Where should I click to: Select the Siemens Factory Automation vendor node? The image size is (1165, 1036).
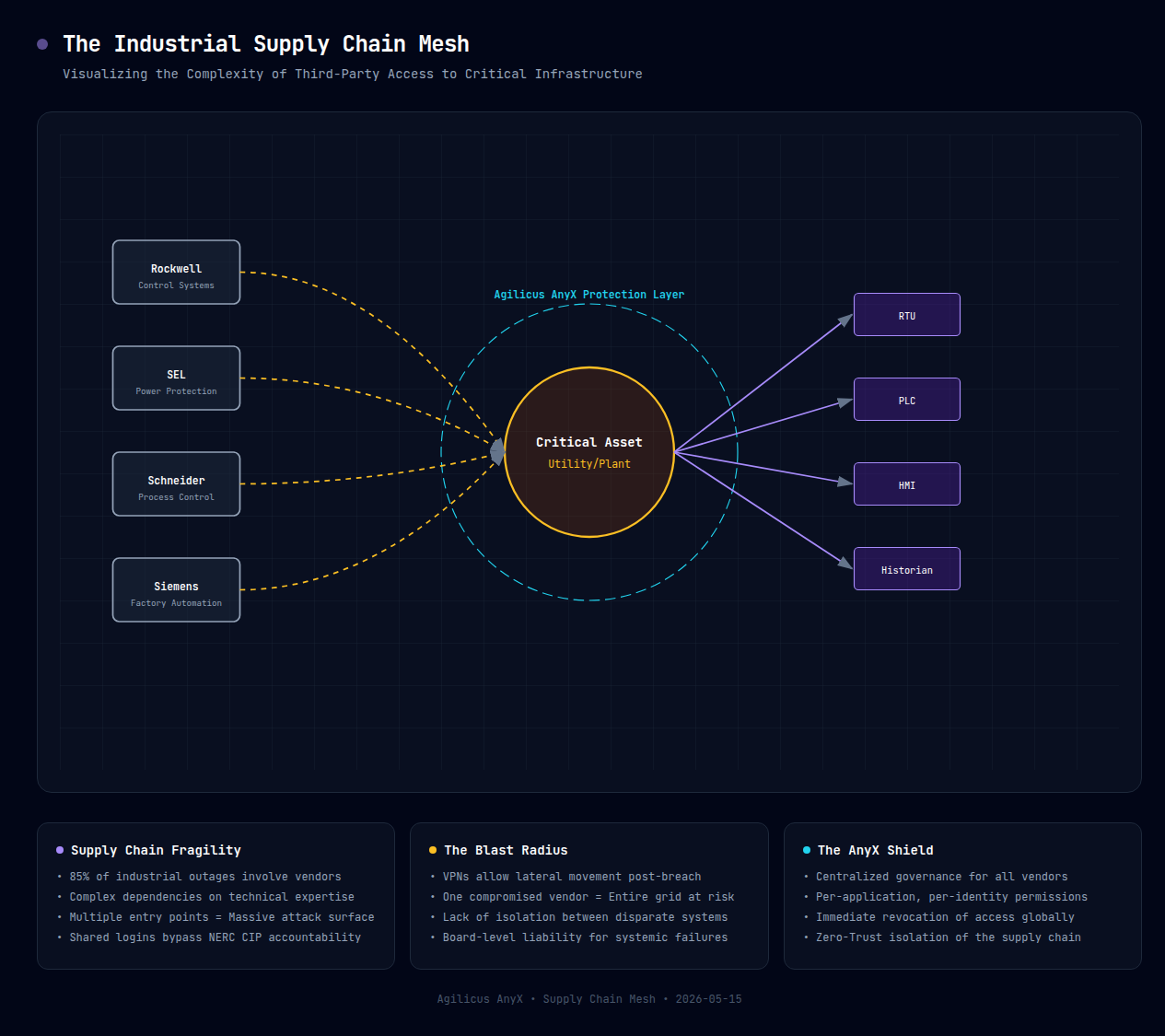coord(176,590)
